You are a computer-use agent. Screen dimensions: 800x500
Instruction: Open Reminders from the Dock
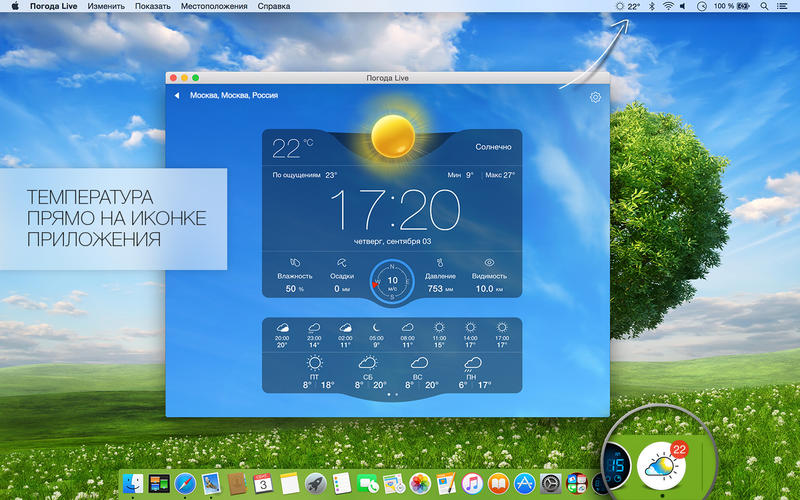point(341,483)
